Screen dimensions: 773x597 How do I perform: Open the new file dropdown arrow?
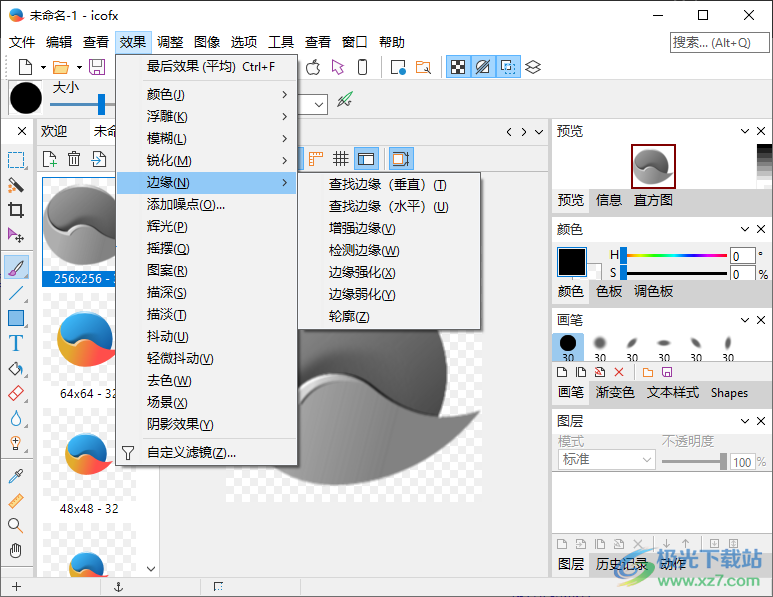click(x=43, y=67)
